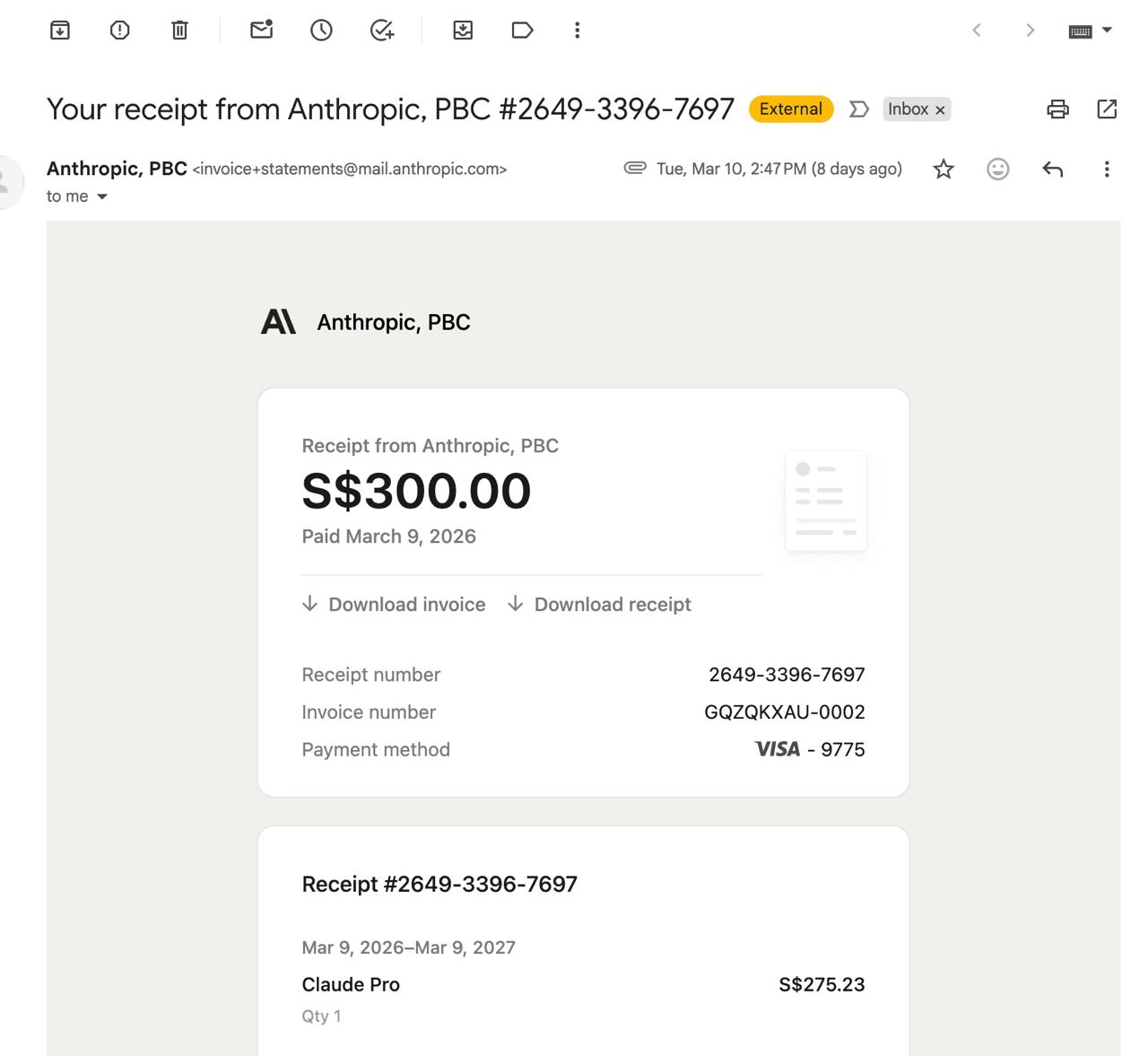Star this receipt email
The width and height of the screenshot is (1148, 1056).
click(x=944, y=169)
